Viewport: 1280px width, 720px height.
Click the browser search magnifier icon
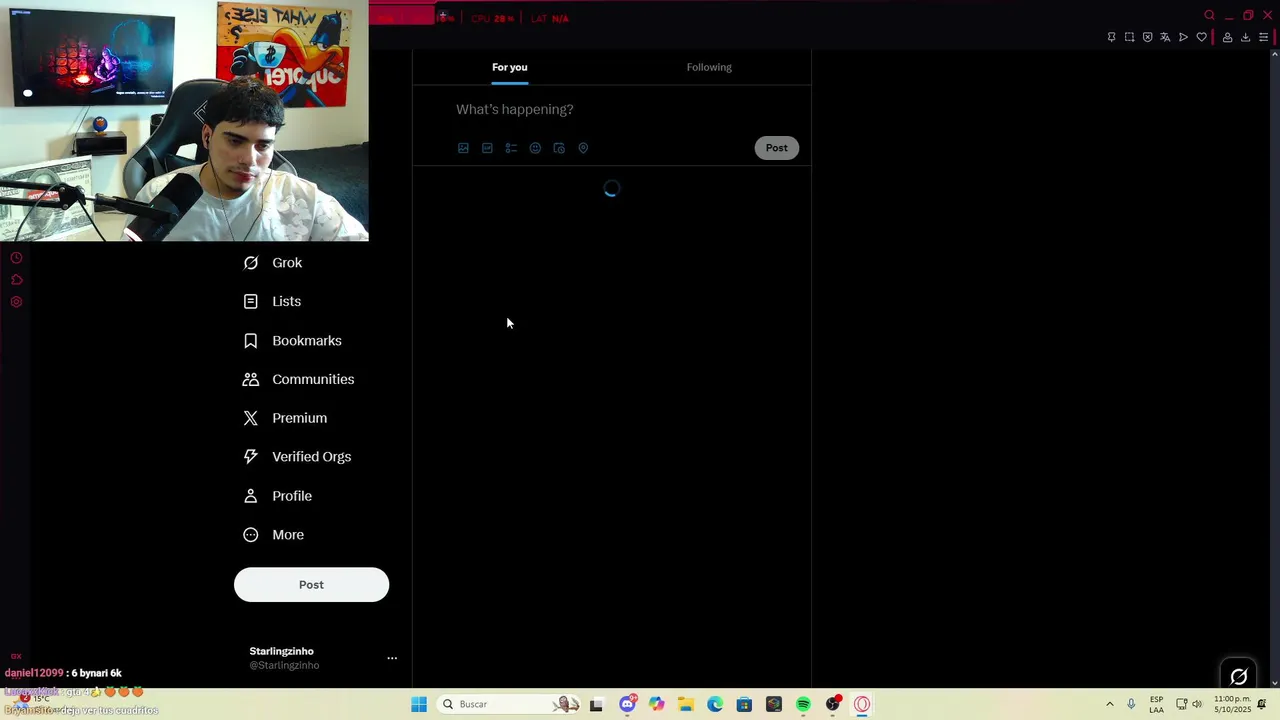[x=1209, y=15]
